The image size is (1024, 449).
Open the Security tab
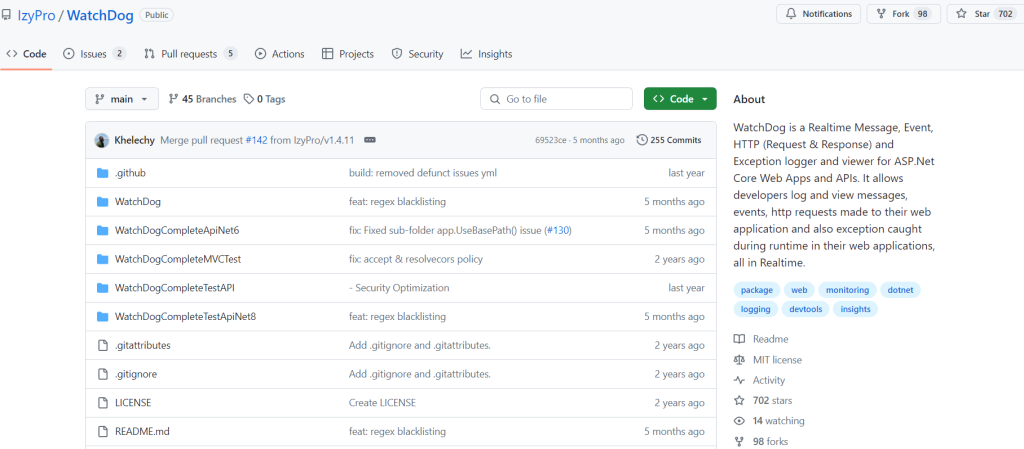(417, 54)
